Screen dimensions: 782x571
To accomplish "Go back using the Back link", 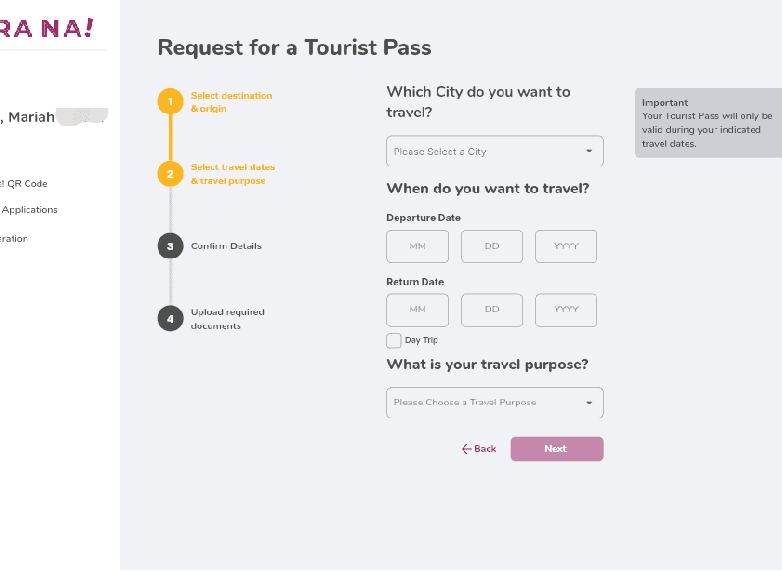I will [479, 449].
